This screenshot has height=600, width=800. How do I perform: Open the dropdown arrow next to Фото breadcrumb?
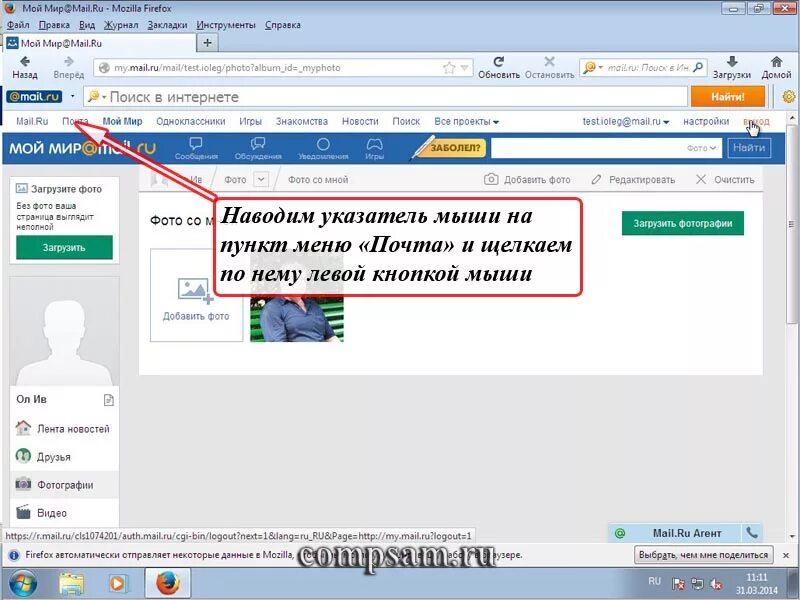tap(261, 179)
